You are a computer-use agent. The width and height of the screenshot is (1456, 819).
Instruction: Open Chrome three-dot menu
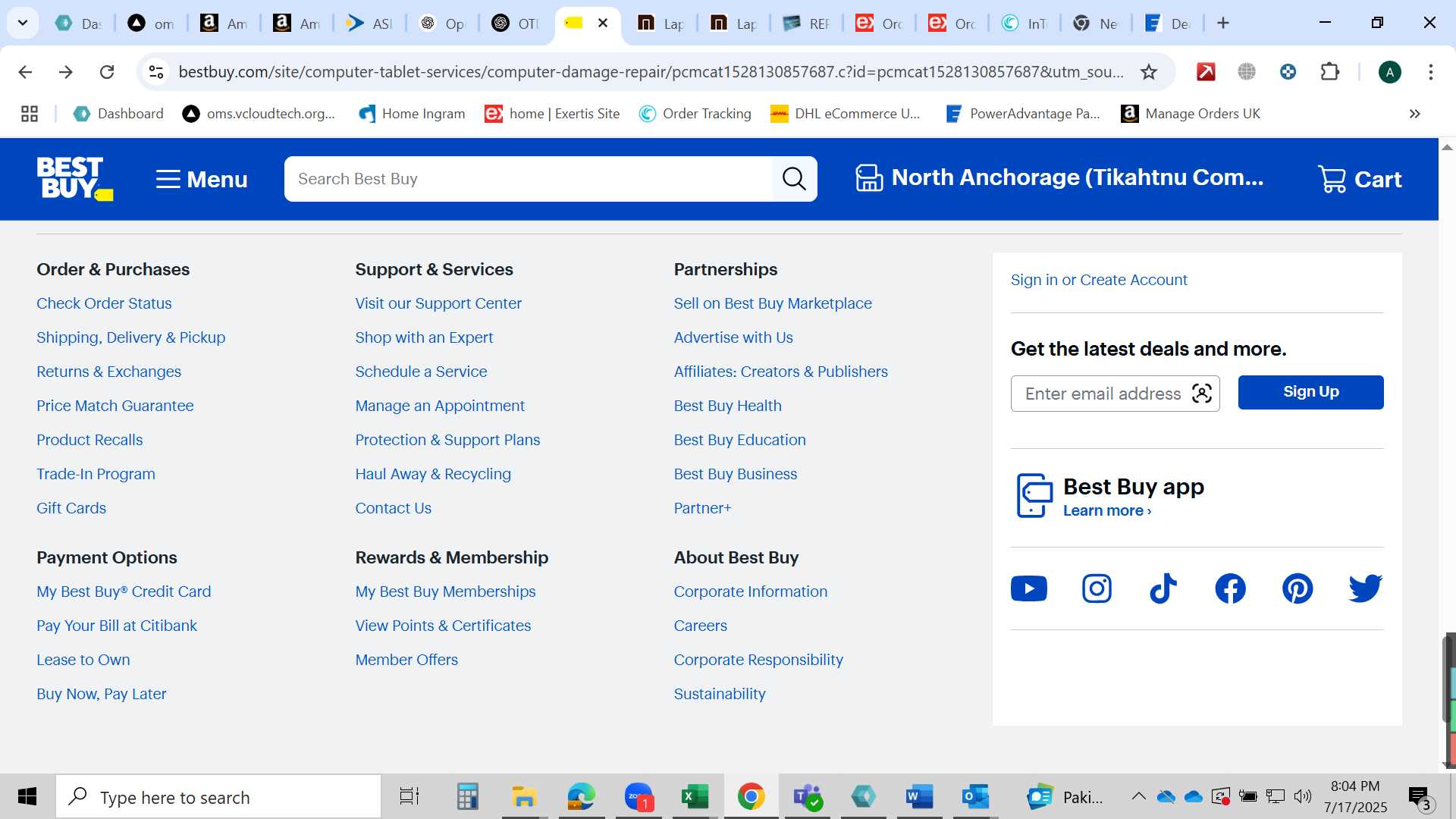[1430, 72]
